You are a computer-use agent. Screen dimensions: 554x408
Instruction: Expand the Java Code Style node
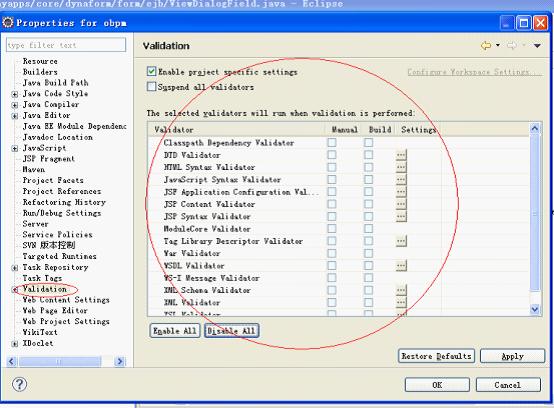(14, 94)
